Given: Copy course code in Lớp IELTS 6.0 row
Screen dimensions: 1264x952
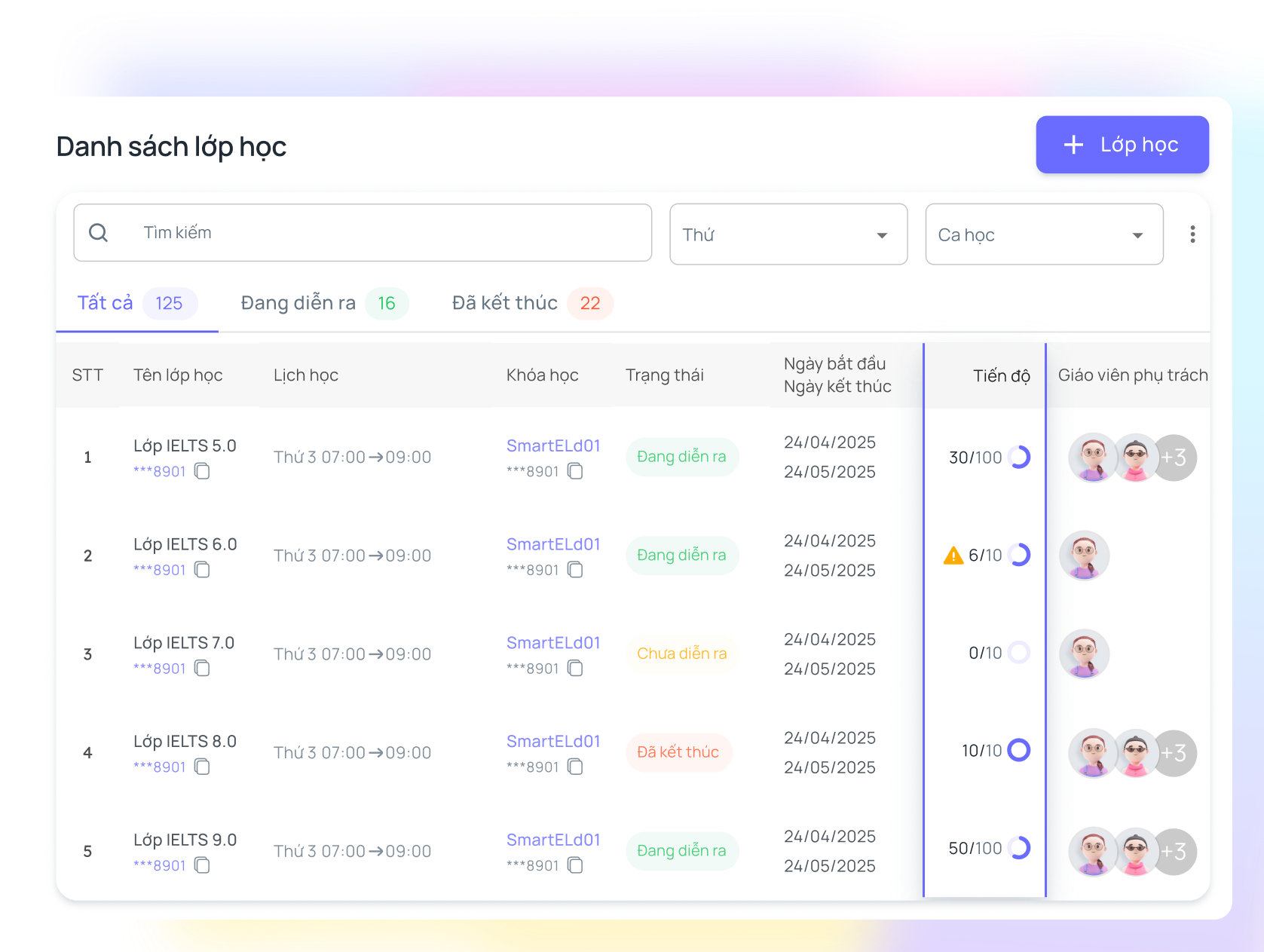Looking at the screenshot, I should coord(575,570).
